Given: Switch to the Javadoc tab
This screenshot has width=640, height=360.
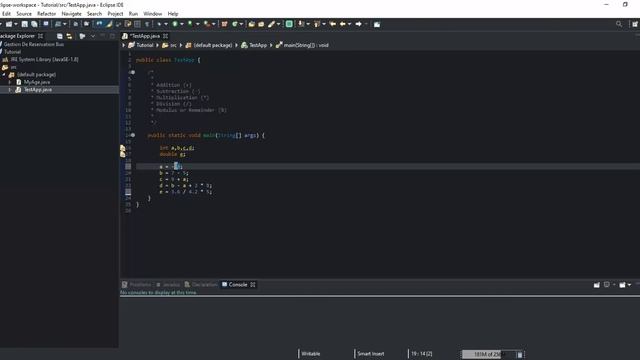Looking at the screenshot, I should pos(168,284).
